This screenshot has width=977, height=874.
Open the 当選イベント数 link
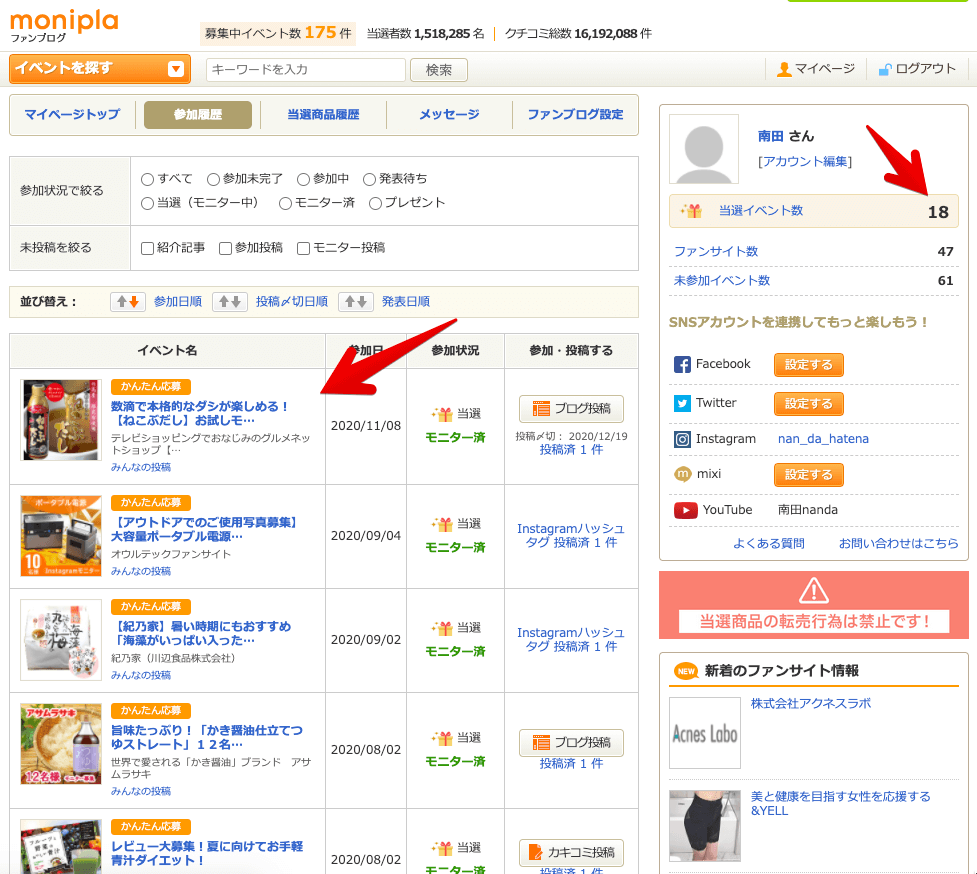[x=761, y=211]
